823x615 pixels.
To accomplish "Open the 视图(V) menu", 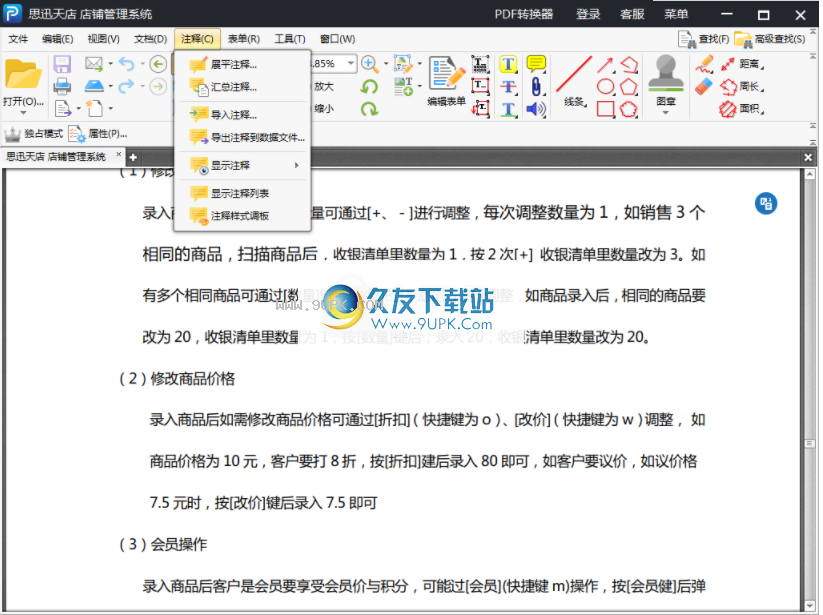I will pos(103,39).
